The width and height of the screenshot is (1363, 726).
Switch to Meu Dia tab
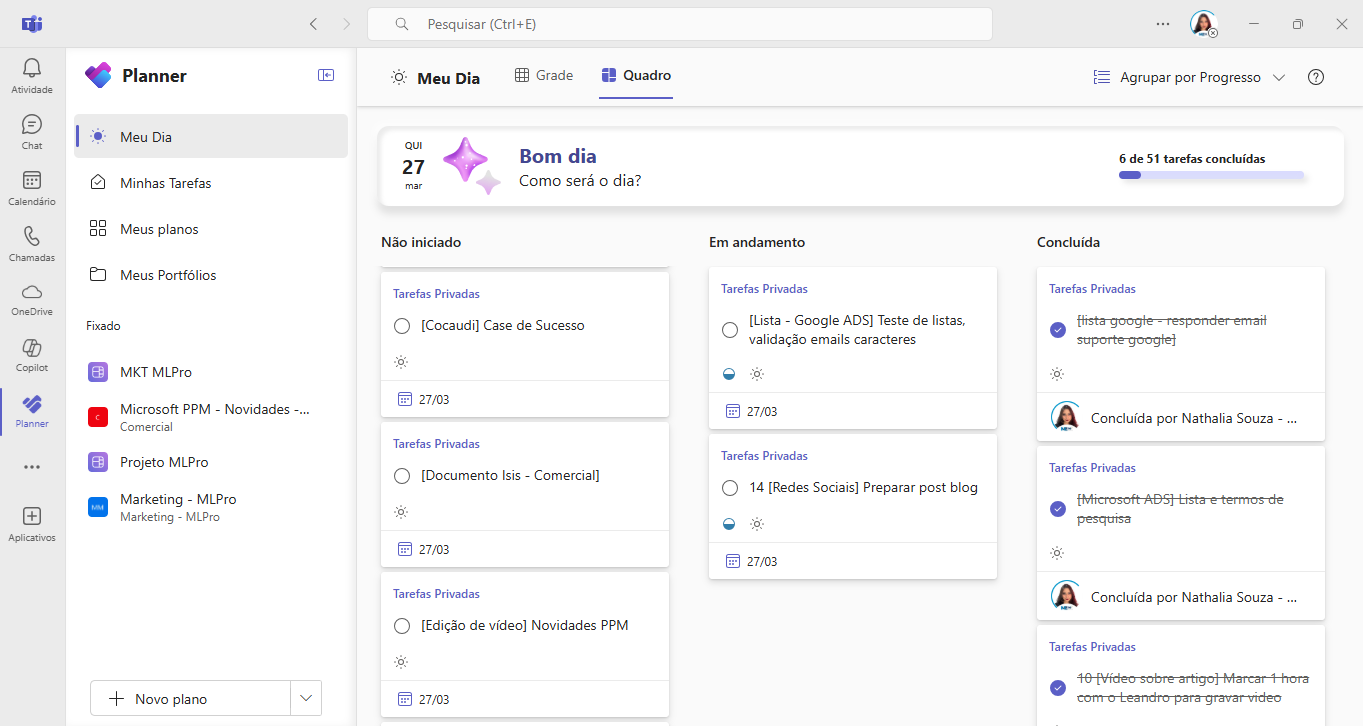tap(435, 77)
